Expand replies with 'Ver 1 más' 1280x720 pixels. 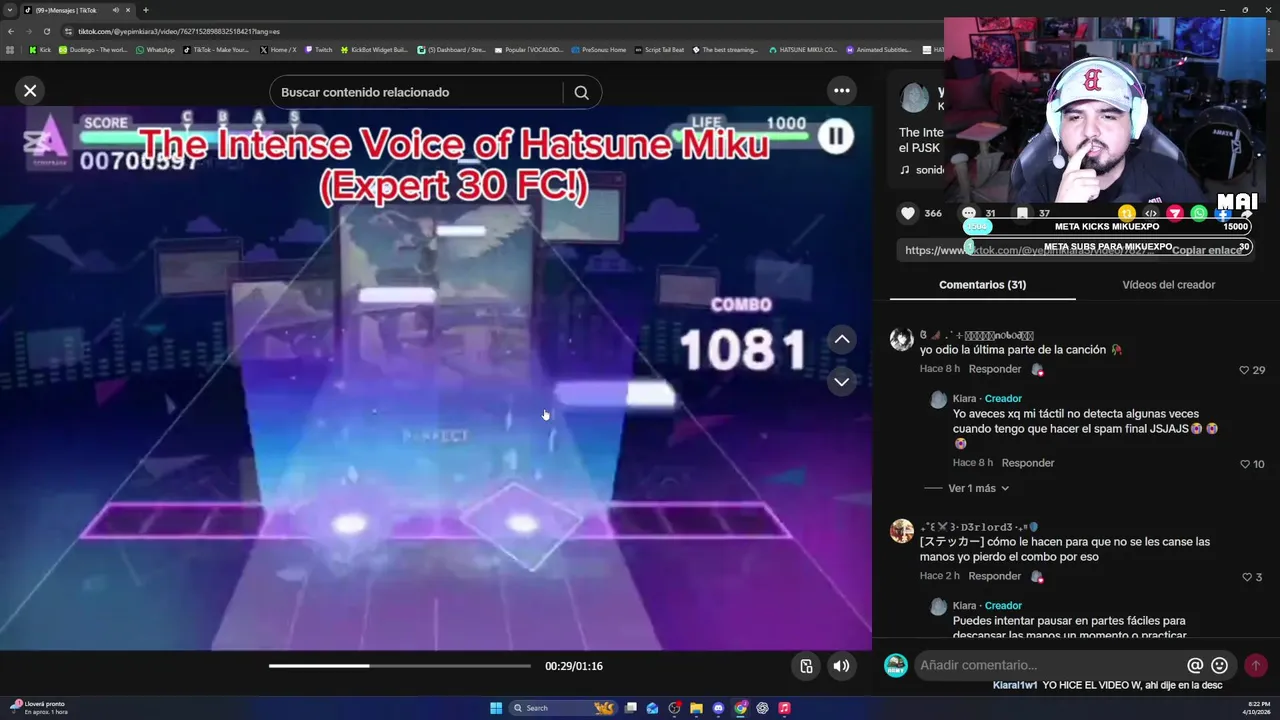978,488
